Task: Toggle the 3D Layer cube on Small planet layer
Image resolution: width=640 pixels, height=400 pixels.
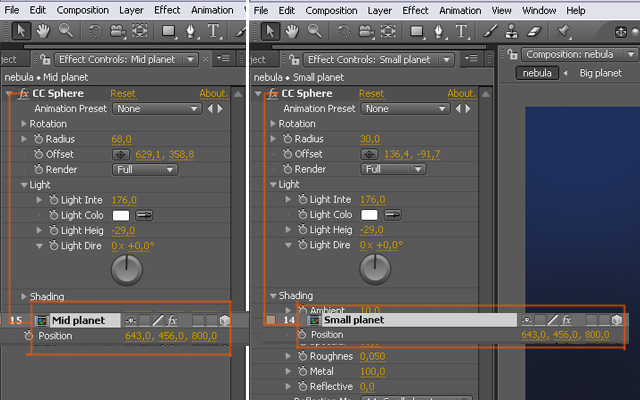Action: pos(617,320)
